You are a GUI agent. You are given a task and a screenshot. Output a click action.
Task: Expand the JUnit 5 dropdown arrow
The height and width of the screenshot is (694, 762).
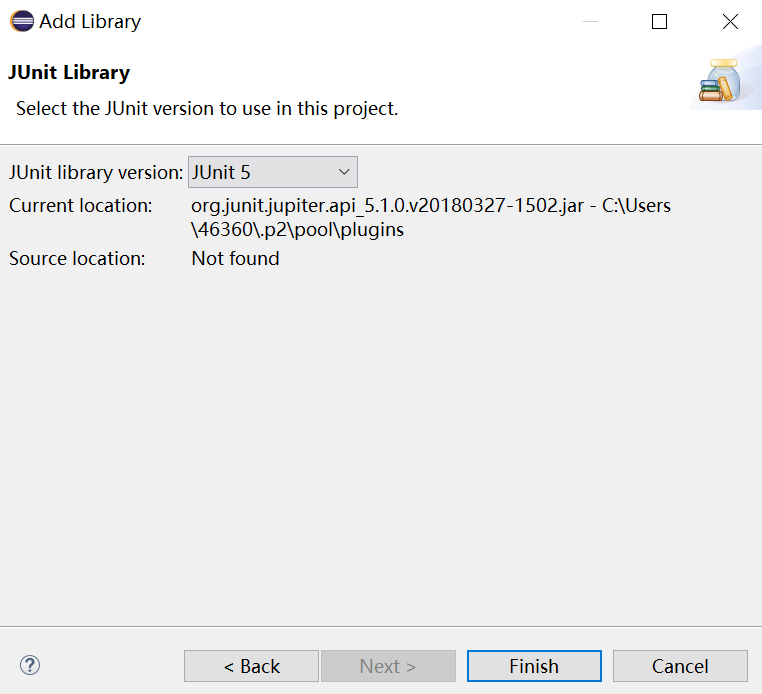(x=344, y=172)
